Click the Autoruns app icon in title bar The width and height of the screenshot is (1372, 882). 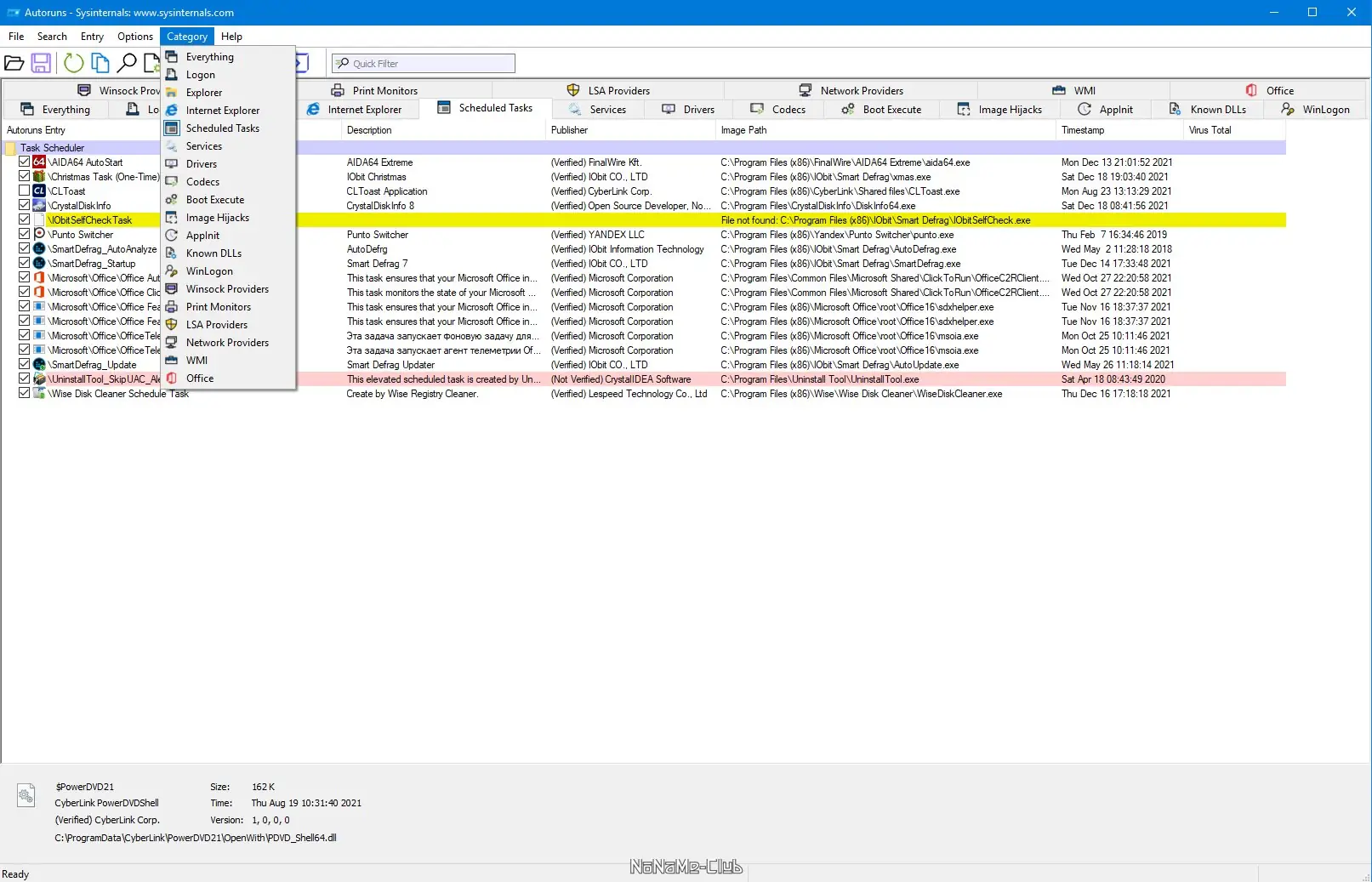(13, 13)
